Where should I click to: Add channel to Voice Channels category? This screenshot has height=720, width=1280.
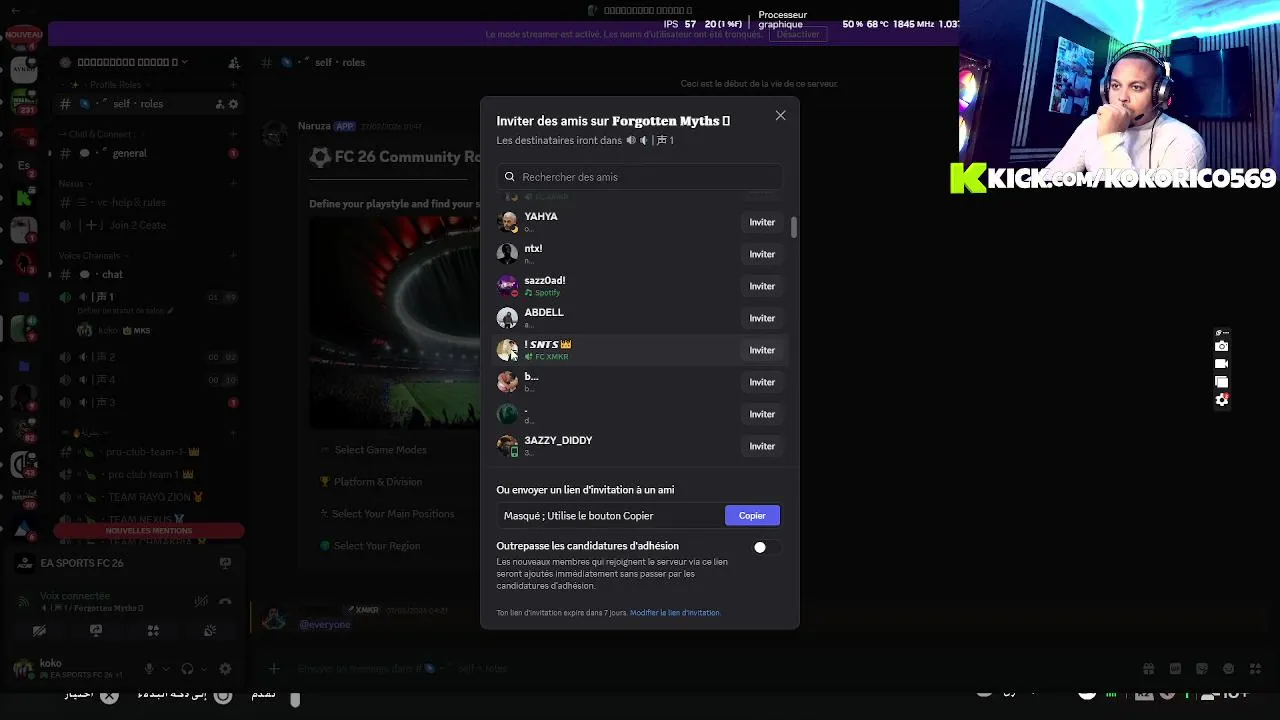click(233, 256)
